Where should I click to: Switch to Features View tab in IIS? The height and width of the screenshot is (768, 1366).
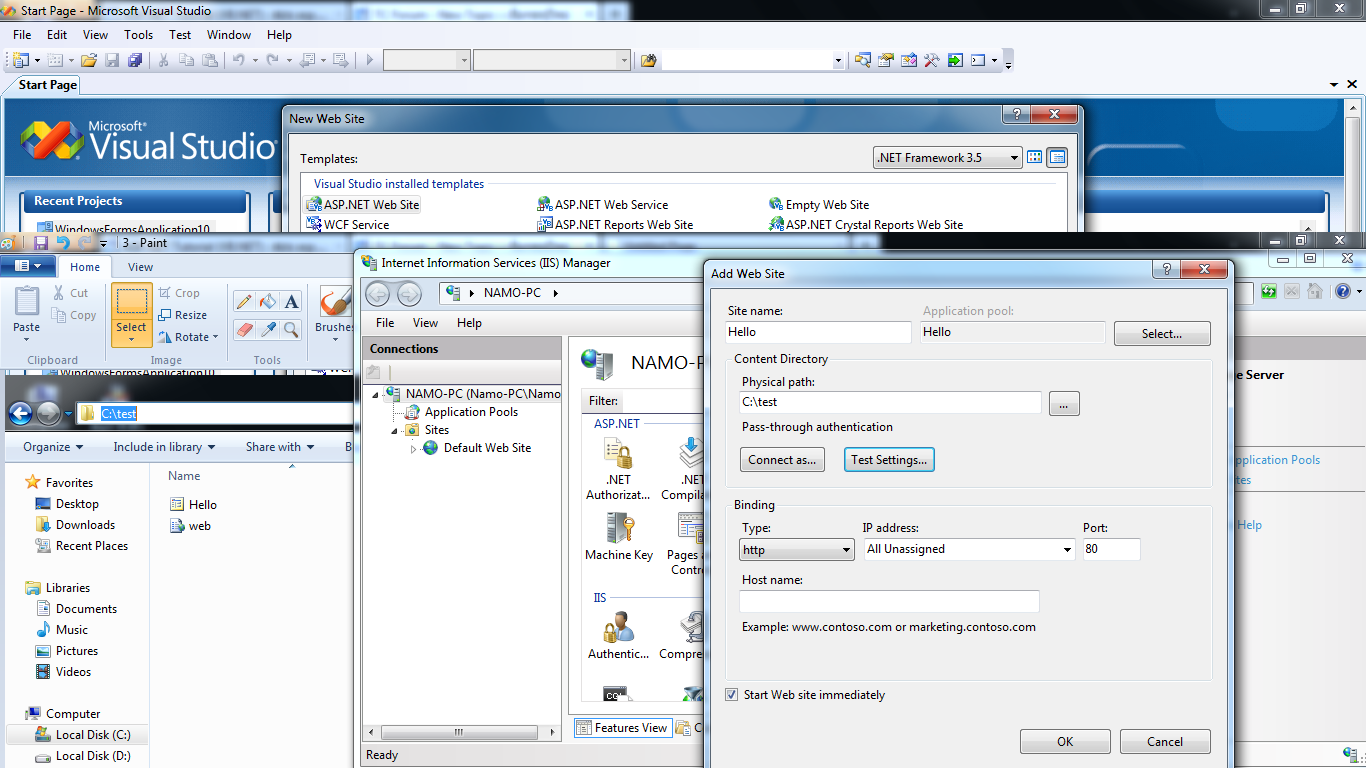(621, 728)
